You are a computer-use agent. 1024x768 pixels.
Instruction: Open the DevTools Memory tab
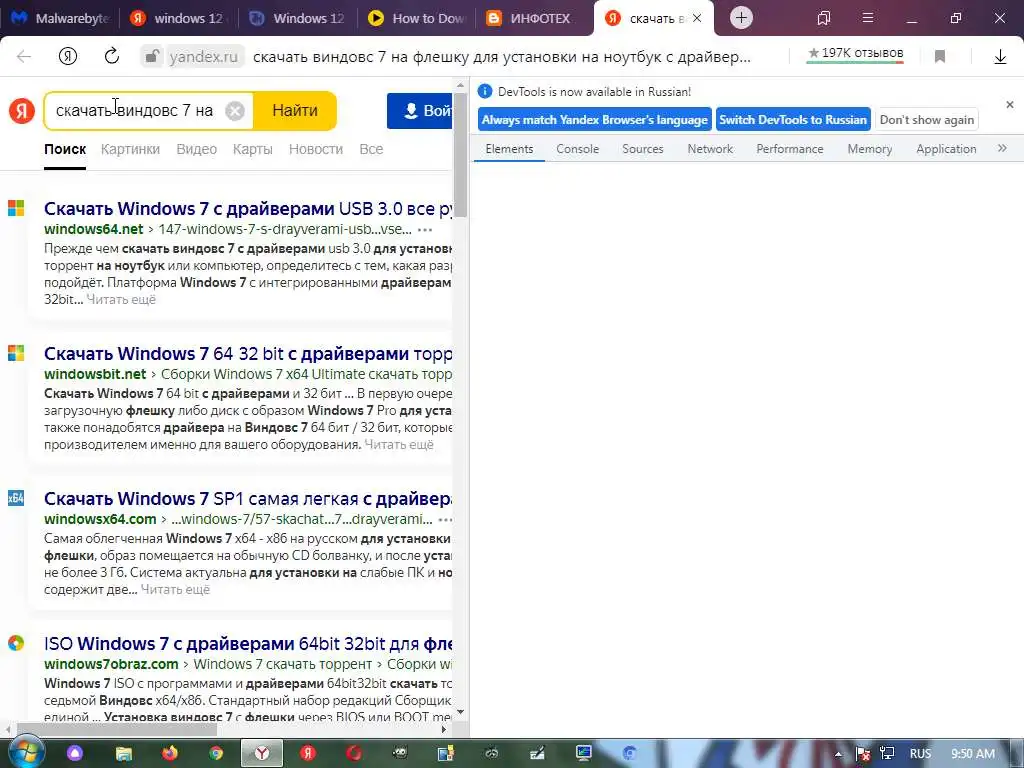[869, 149]
